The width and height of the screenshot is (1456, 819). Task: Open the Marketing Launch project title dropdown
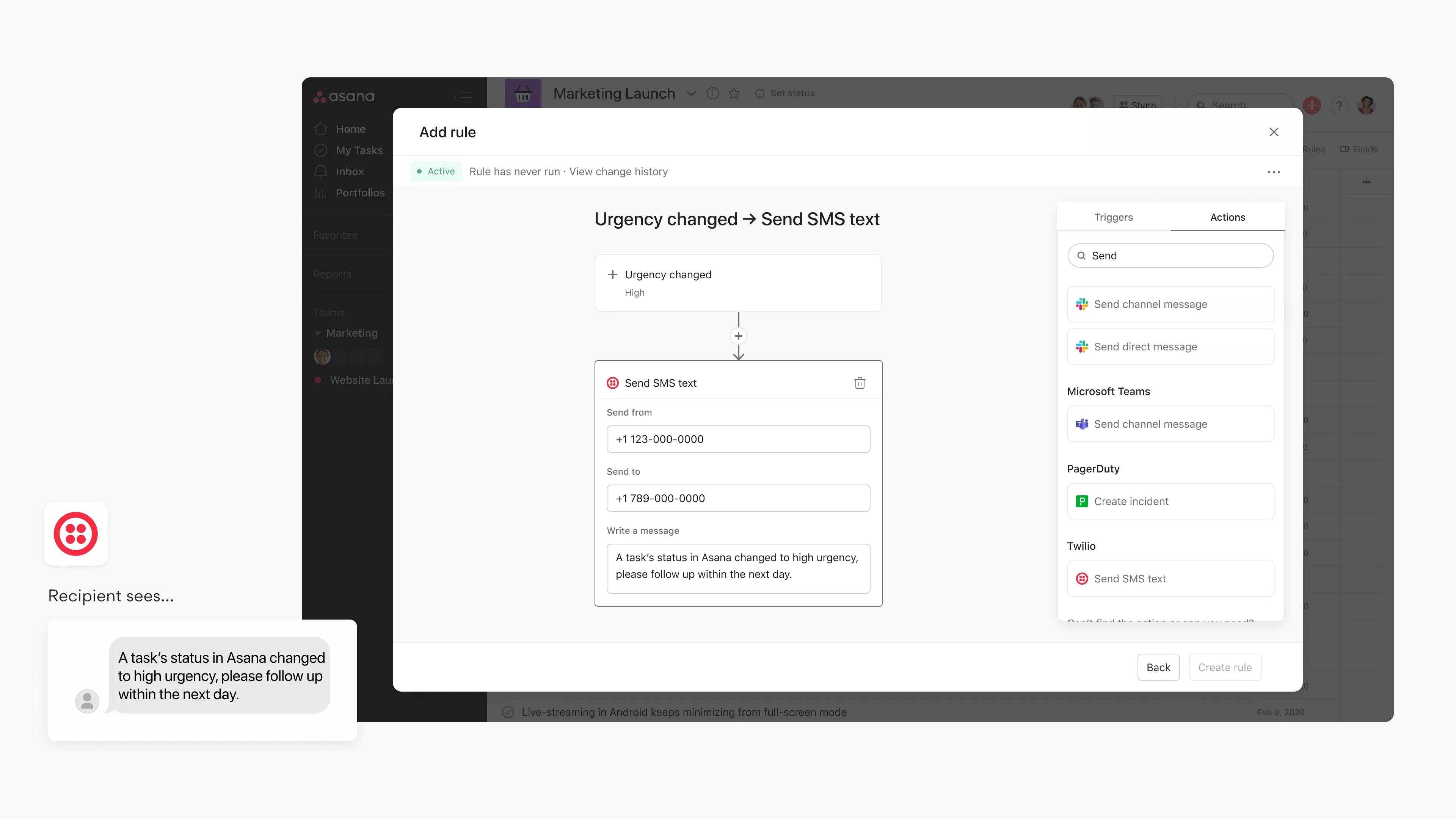[x=691, y=94]
